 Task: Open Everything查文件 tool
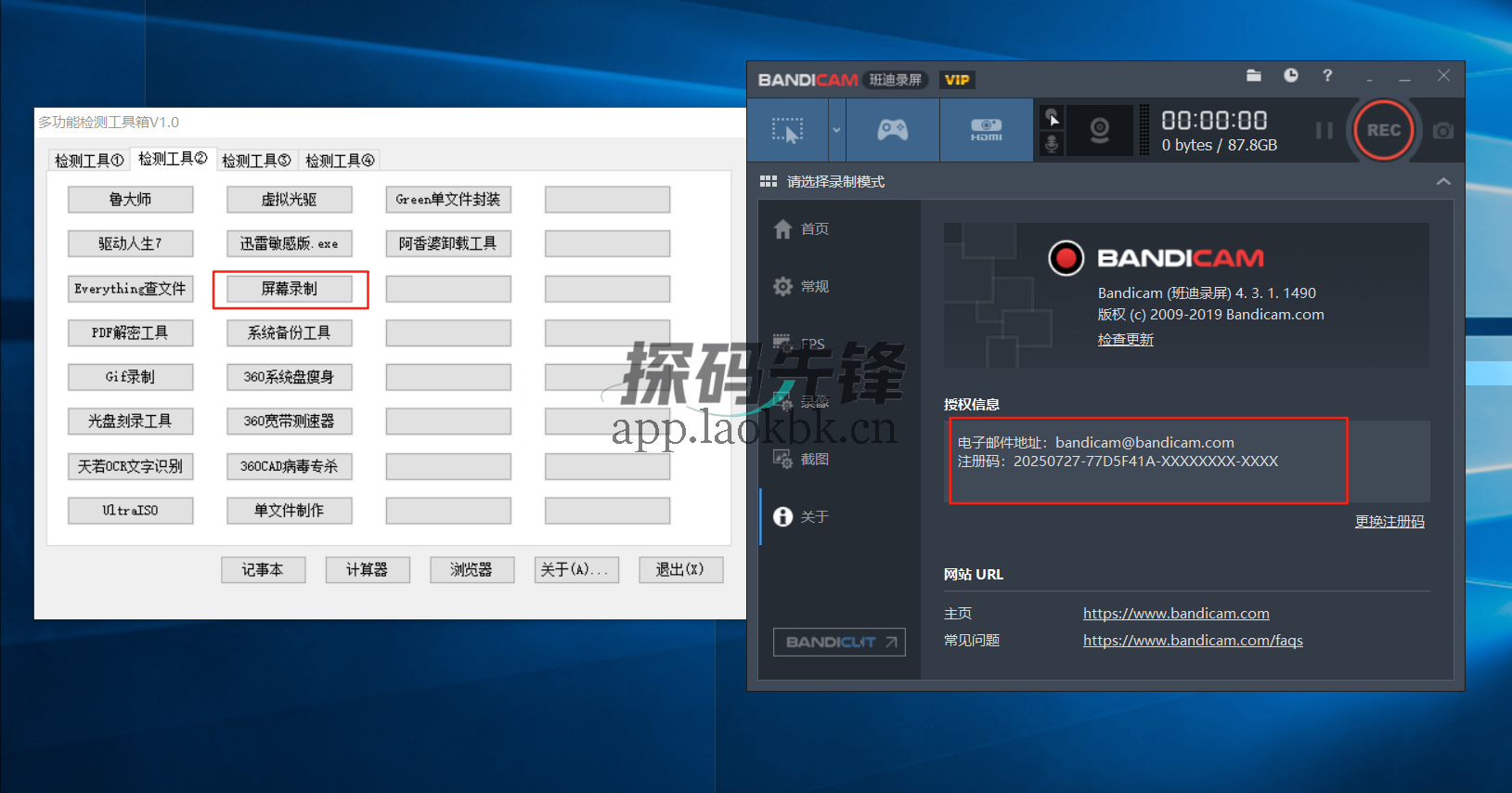click(x=130, y=289)
